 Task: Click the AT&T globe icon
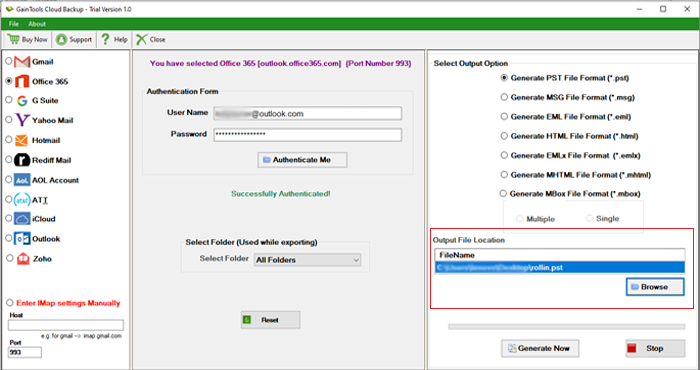22,200
